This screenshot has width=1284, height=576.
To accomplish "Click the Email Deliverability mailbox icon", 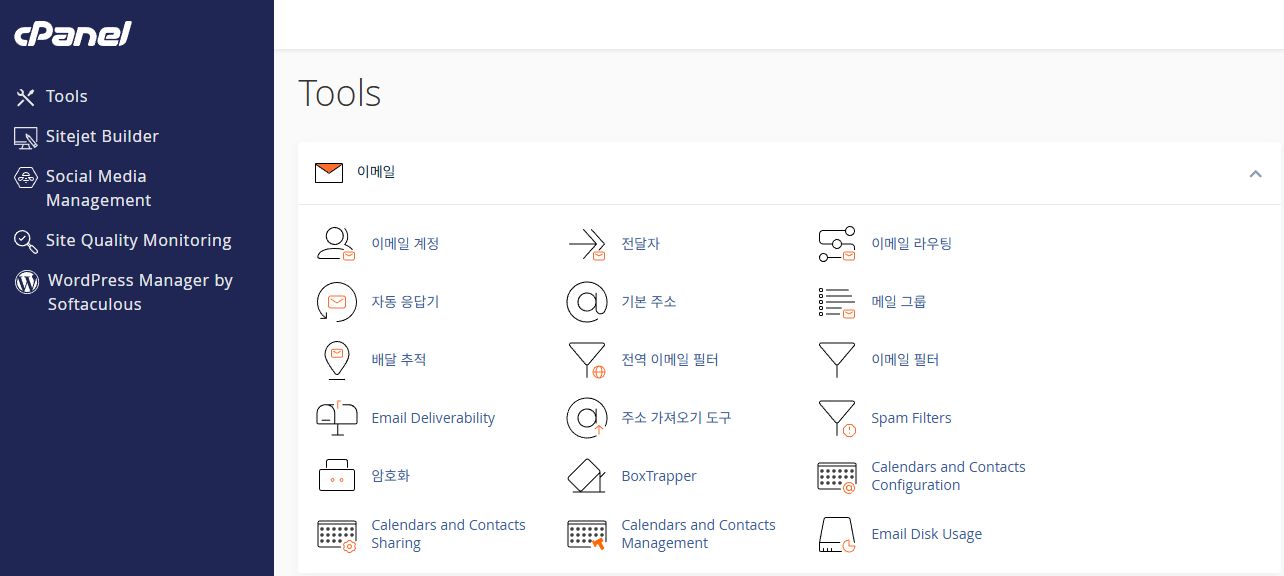I will click(336, 418).
